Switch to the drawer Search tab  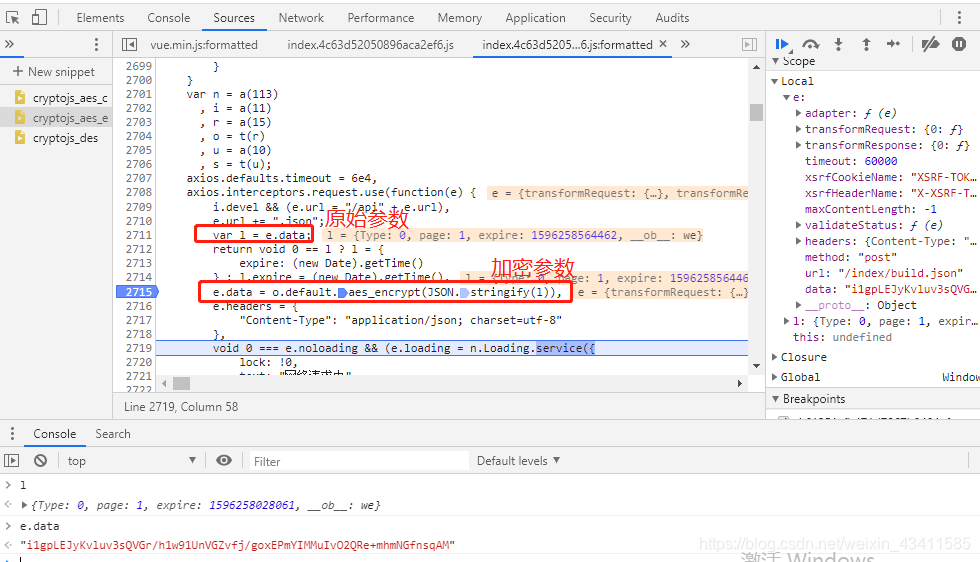(x=112, y=434)
